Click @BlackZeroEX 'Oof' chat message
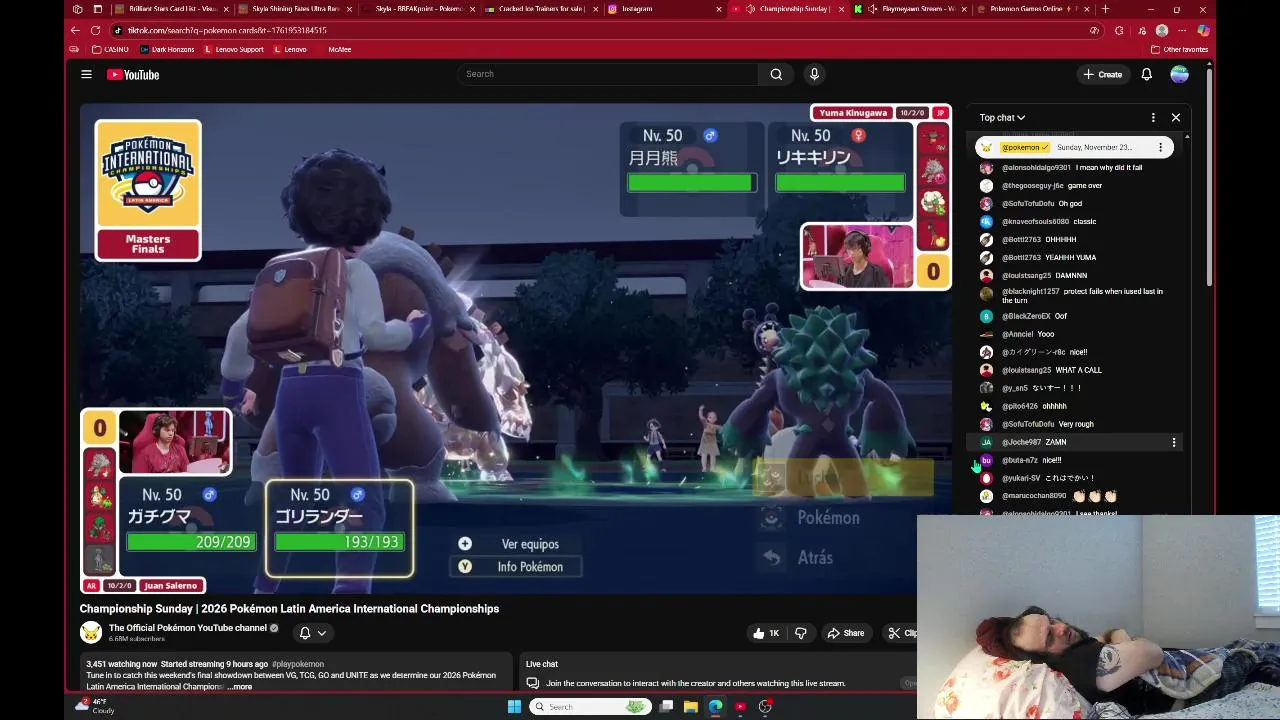 pos(1034,316)
